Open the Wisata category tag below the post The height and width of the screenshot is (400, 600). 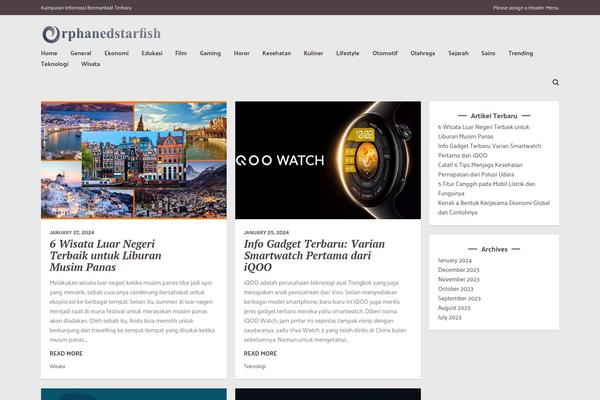[x=57, y=366]
